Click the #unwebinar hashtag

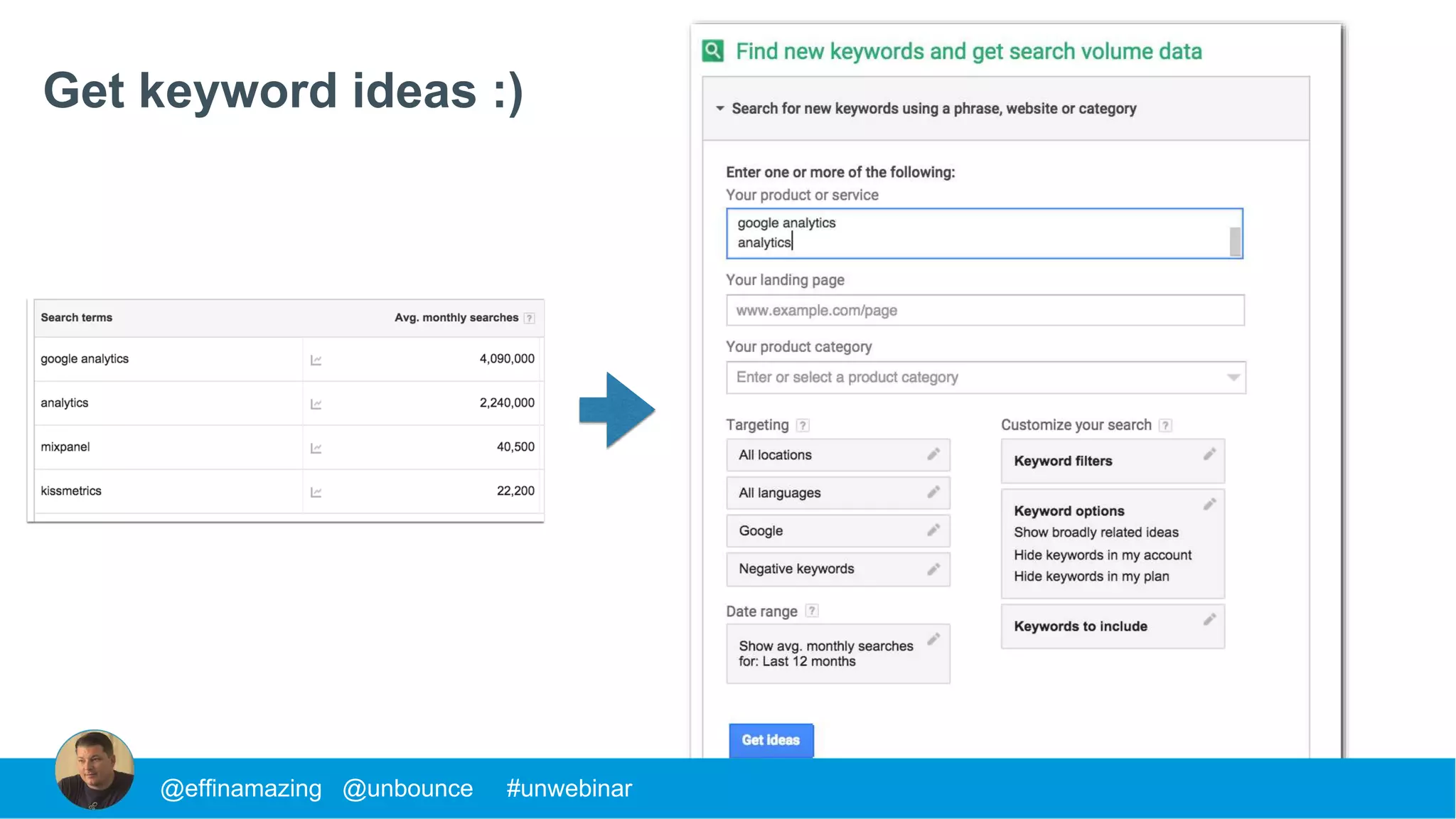pyautogui.click(x=569, y=788)
